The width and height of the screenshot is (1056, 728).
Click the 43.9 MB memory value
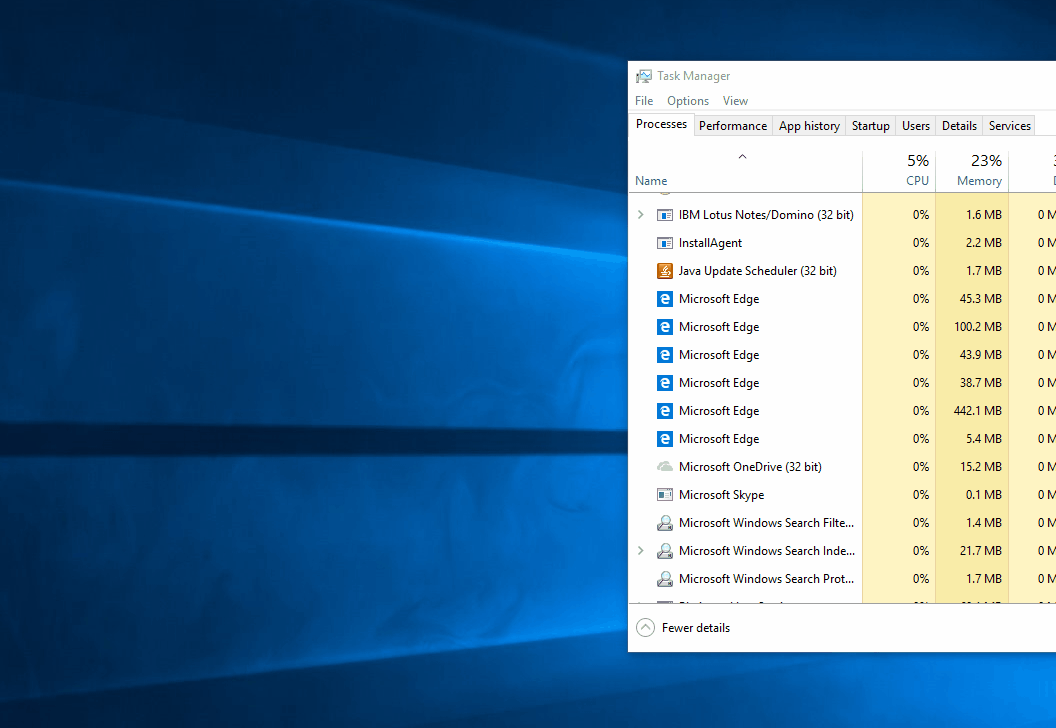(981, 355)
